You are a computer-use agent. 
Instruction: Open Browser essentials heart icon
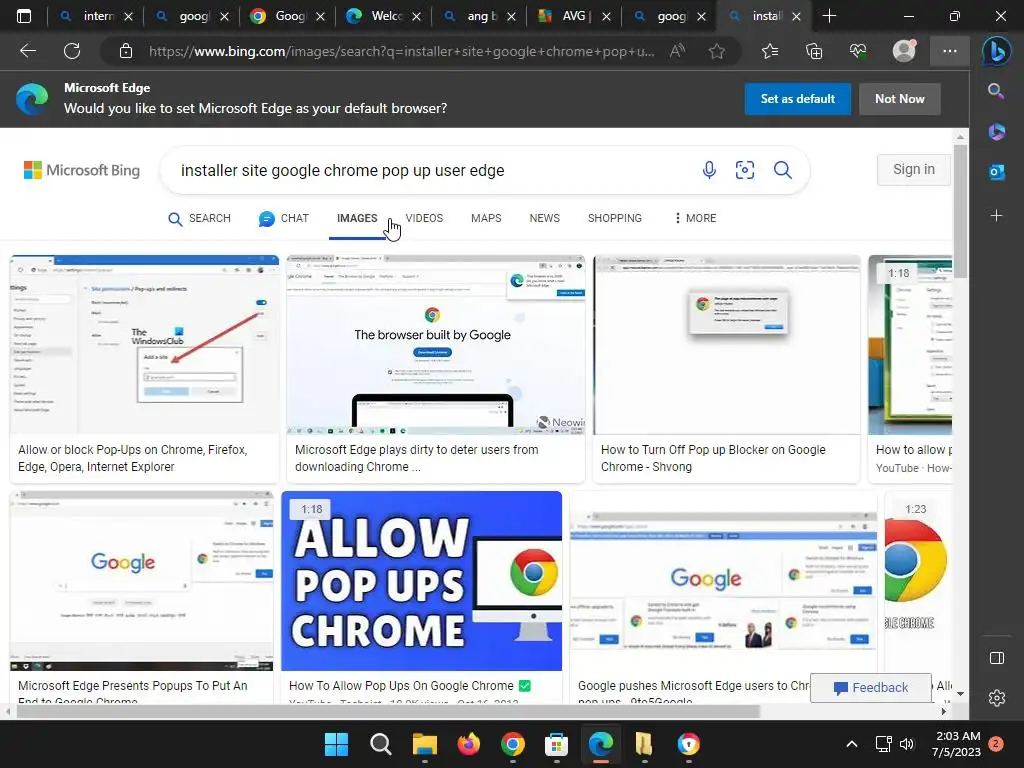(x=857, y=51)
